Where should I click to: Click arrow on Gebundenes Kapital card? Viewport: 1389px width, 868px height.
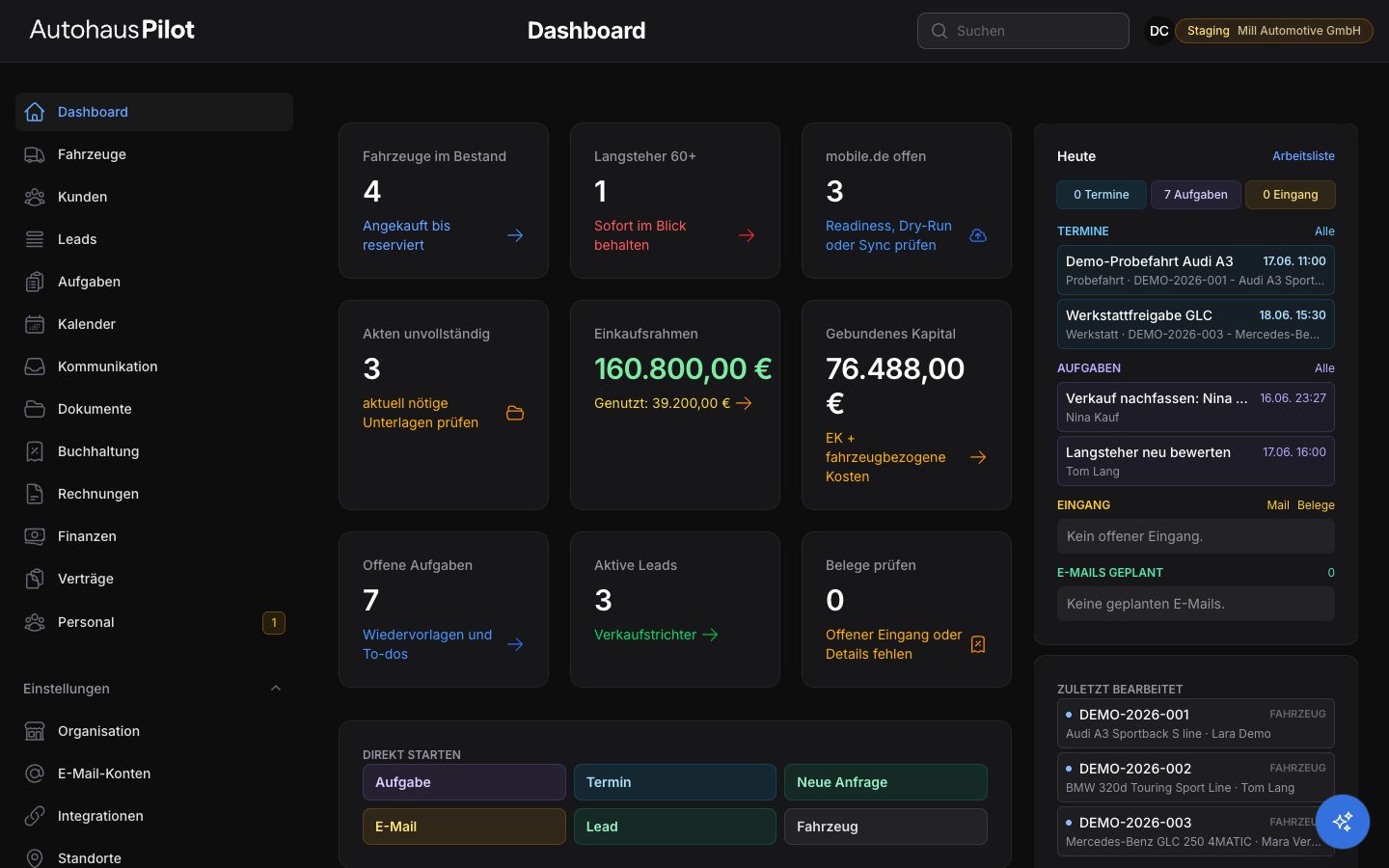(x=978, y=457)
